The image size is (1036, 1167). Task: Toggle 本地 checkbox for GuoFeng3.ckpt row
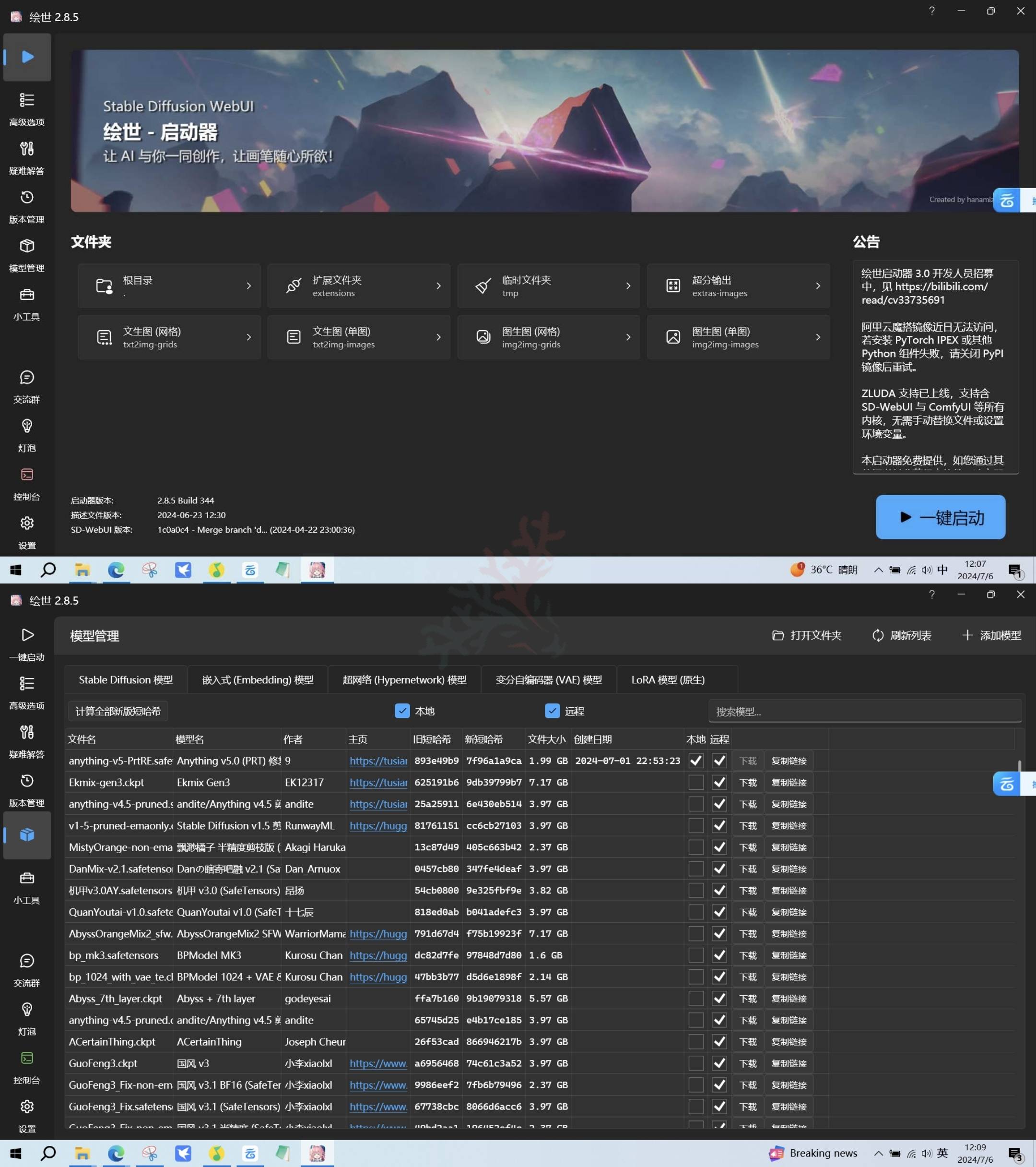pos(695,1063)
